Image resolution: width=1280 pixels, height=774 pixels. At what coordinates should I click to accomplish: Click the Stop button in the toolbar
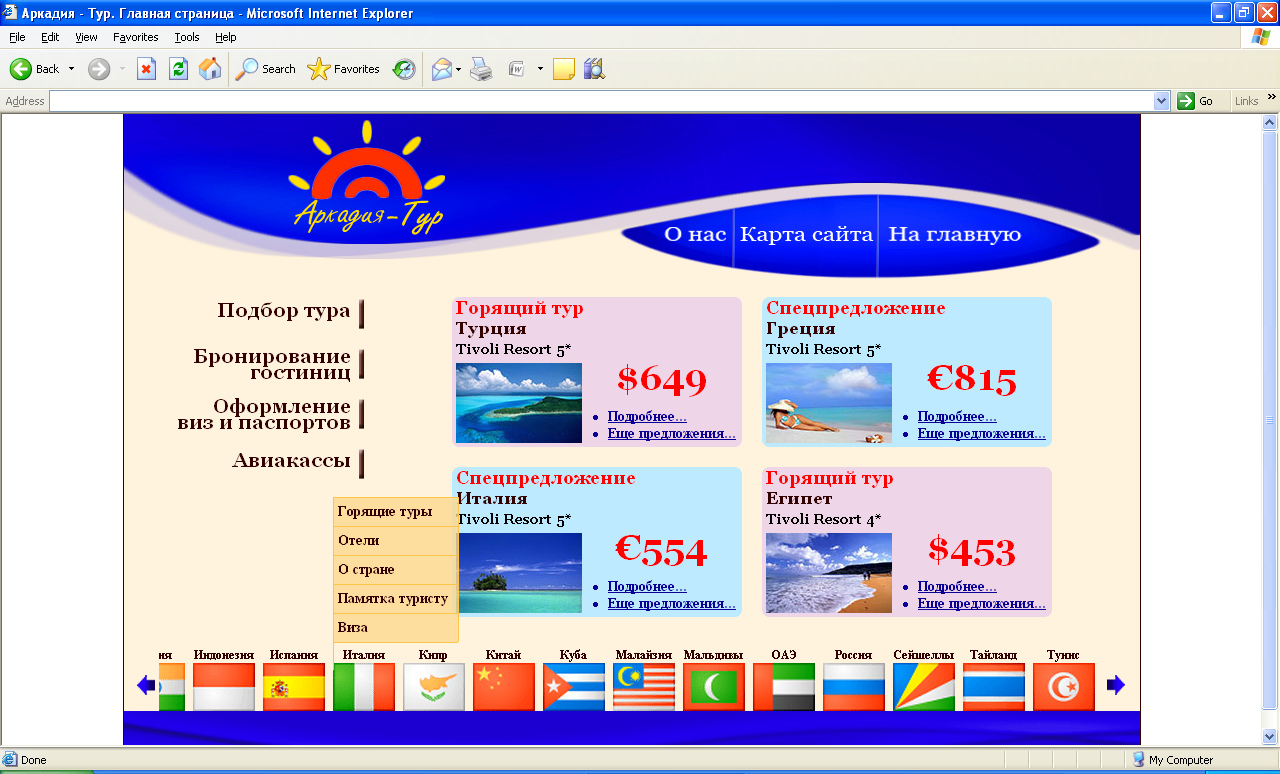click(147, 69)
